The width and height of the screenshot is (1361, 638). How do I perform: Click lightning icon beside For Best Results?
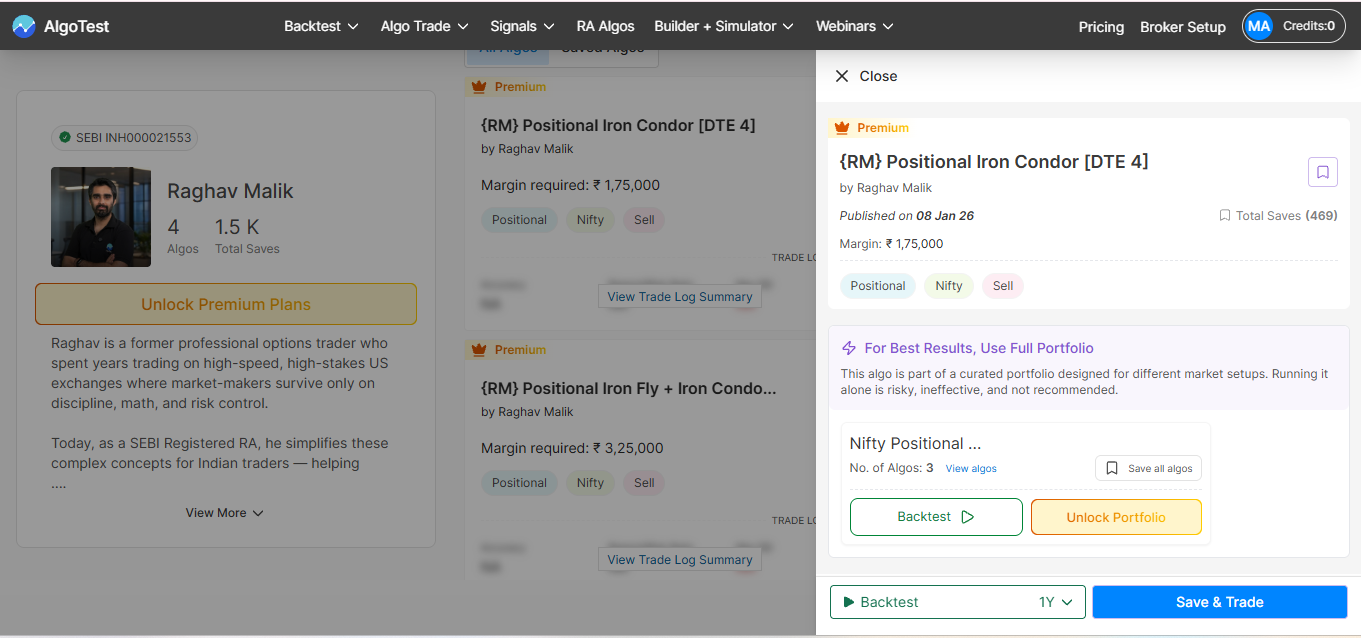849,348
